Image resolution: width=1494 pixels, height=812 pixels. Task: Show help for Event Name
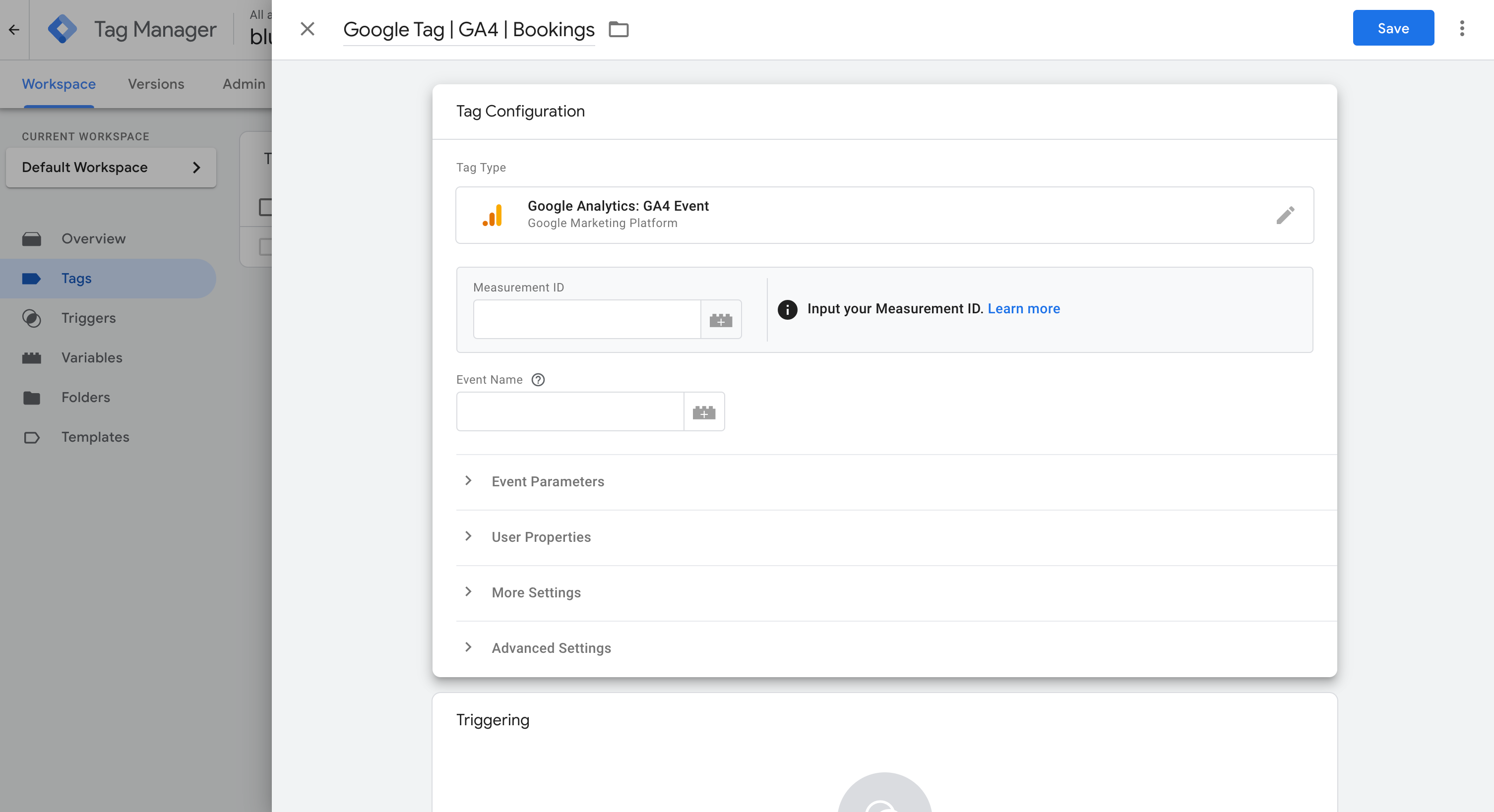point(538,380)
